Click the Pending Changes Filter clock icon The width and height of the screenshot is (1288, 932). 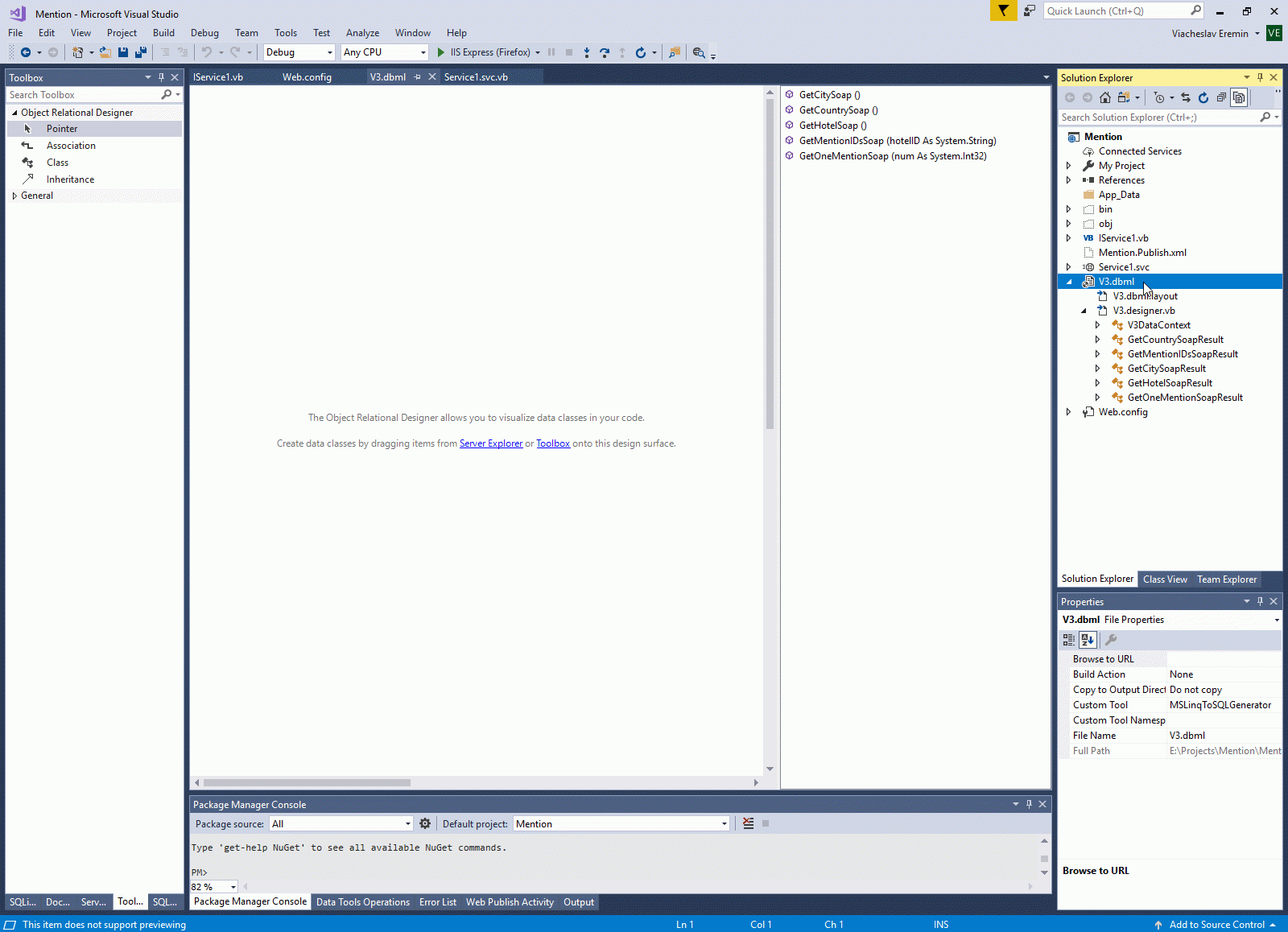click(1159, 97)
